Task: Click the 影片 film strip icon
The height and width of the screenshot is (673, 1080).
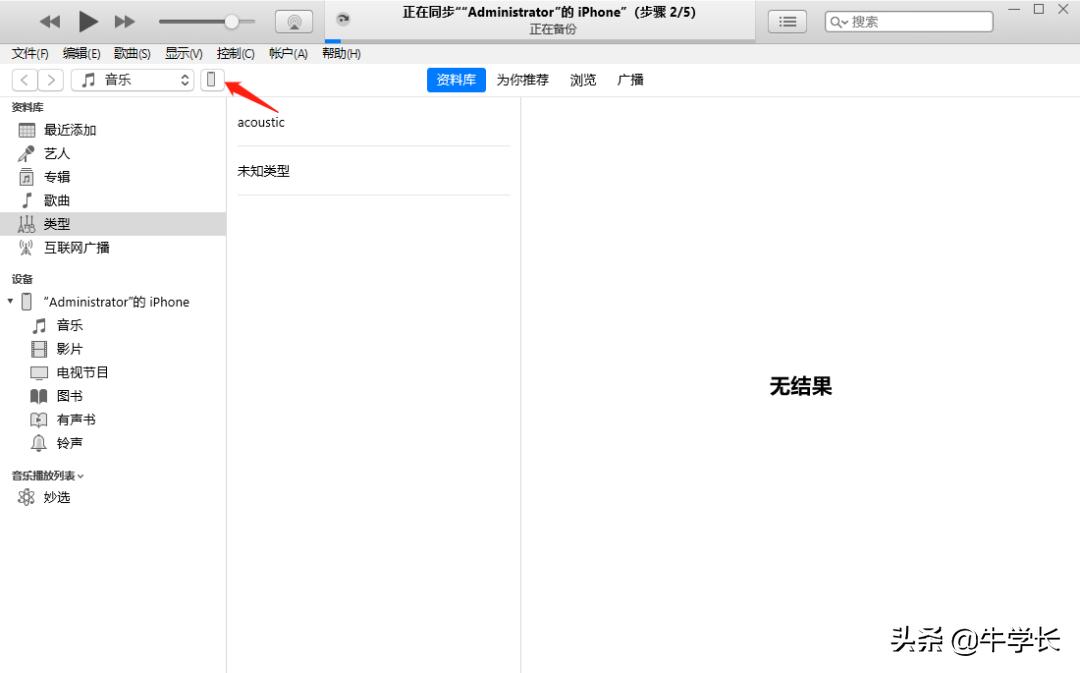Action: 39,348
